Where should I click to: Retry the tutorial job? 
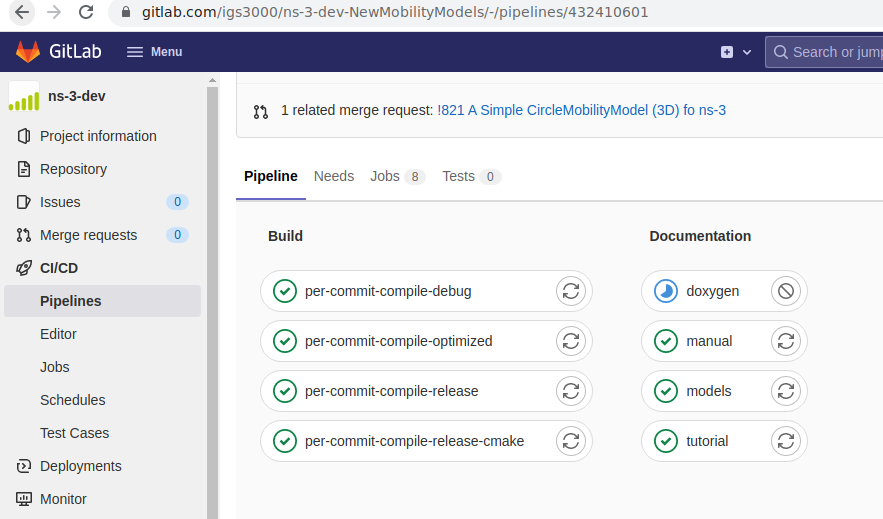tap(786, 441)
